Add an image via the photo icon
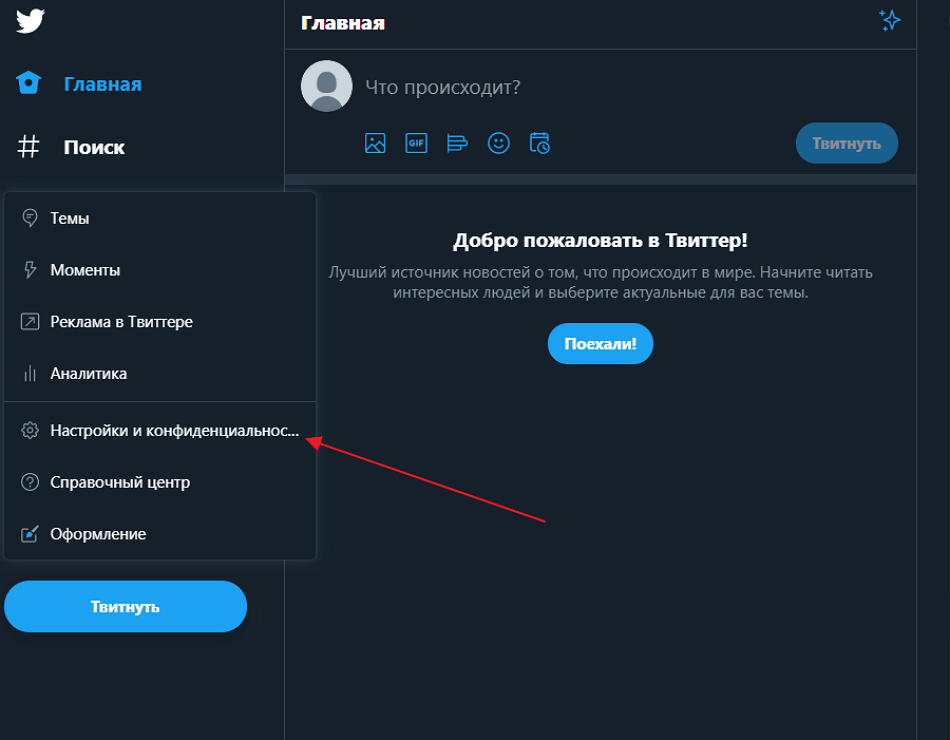The height and width of the screenshot is (740, 950). click(375, 143)
